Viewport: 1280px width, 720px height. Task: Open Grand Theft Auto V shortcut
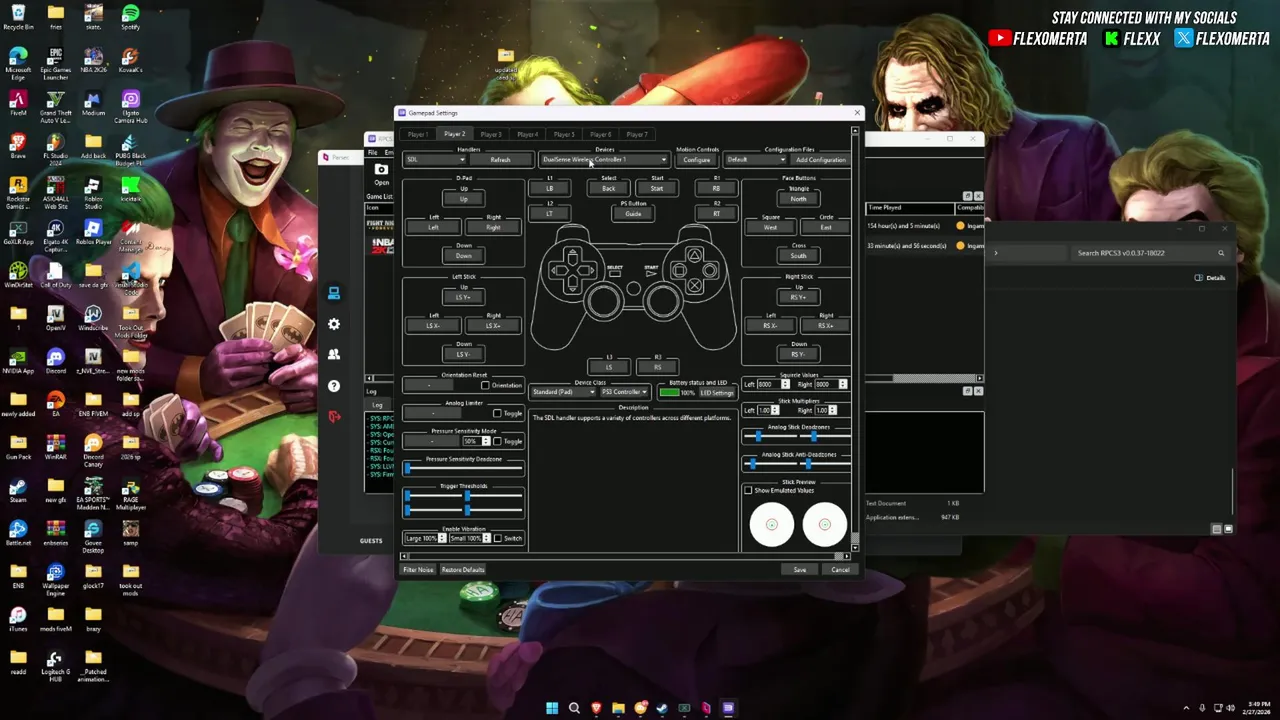(x=56, y=106)
